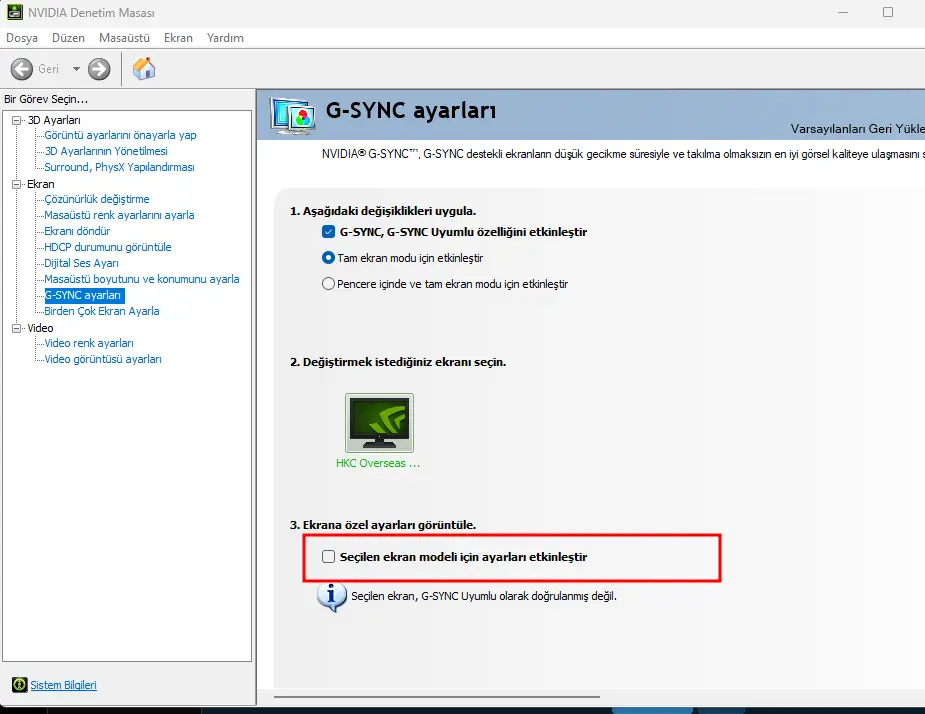Open the Masaüstü menu
This screenshot has width=925, height=714.
pos(124,38)
